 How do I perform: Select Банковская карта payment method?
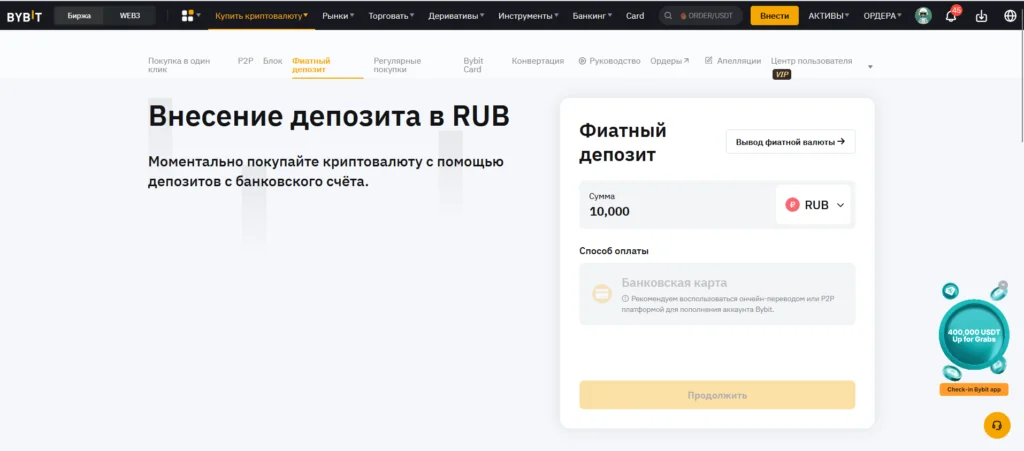pos(717,294)
